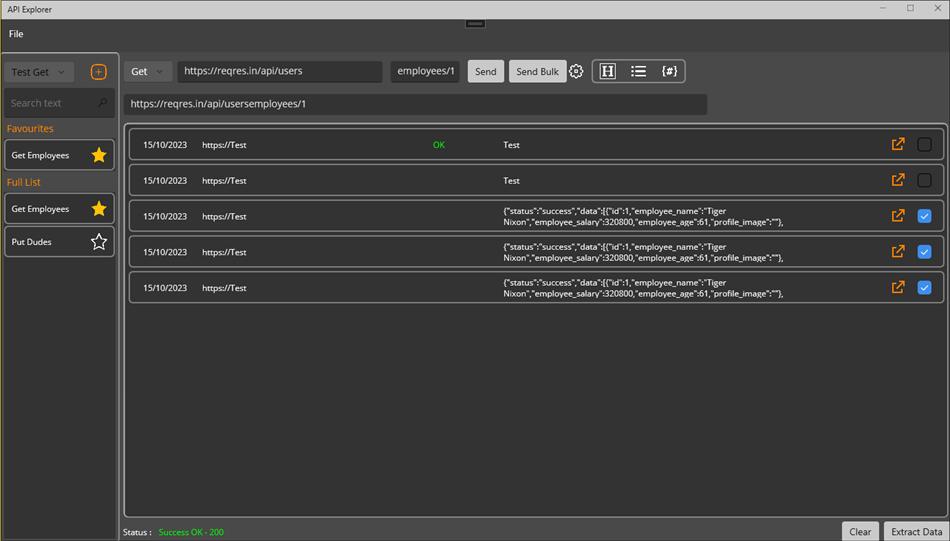Open request settings gear icon

click(576, 71)
